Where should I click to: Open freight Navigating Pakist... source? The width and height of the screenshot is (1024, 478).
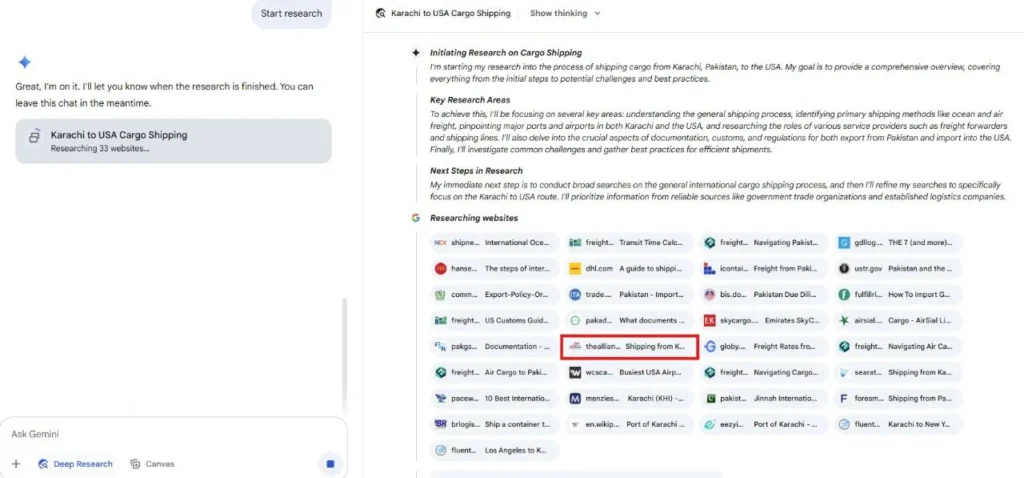[x=764, y=242]
